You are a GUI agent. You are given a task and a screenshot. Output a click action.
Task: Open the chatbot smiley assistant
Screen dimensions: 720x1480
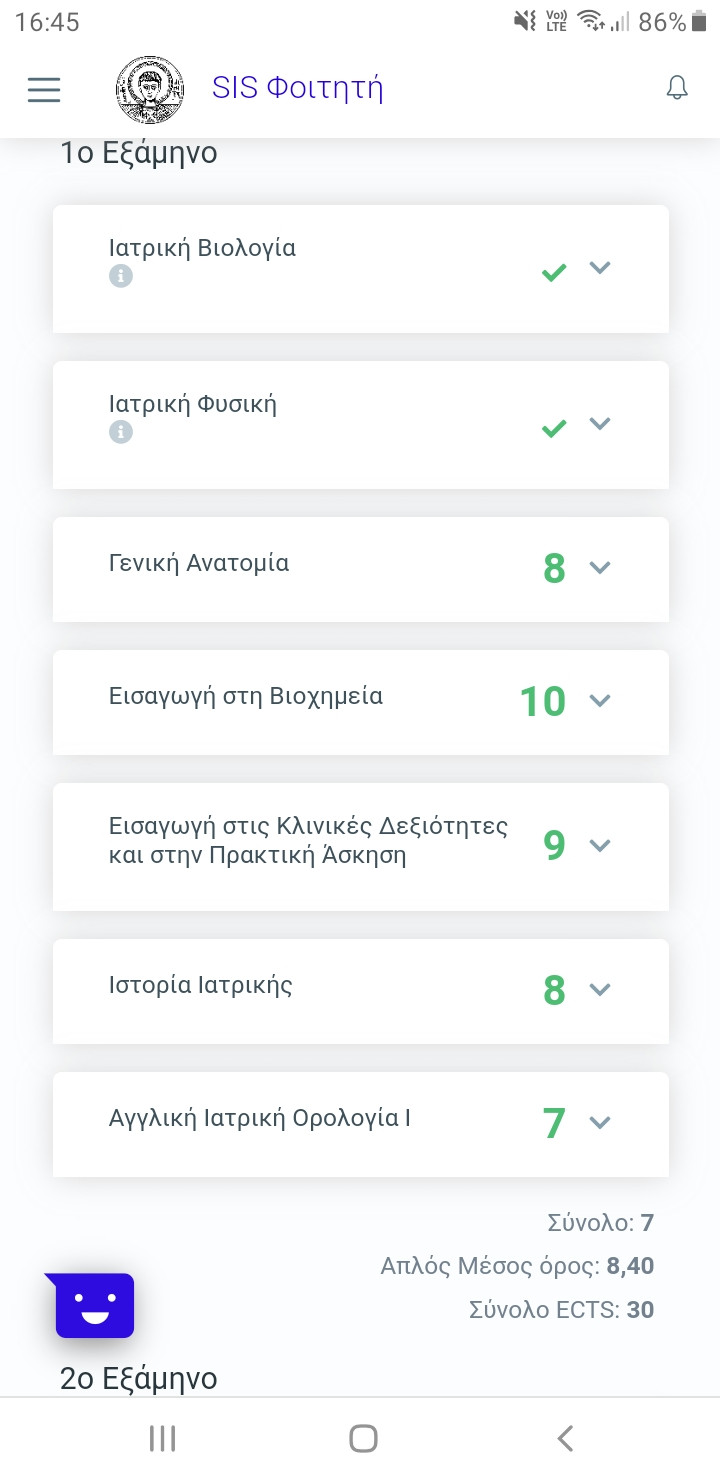[x=95, y=1305]
